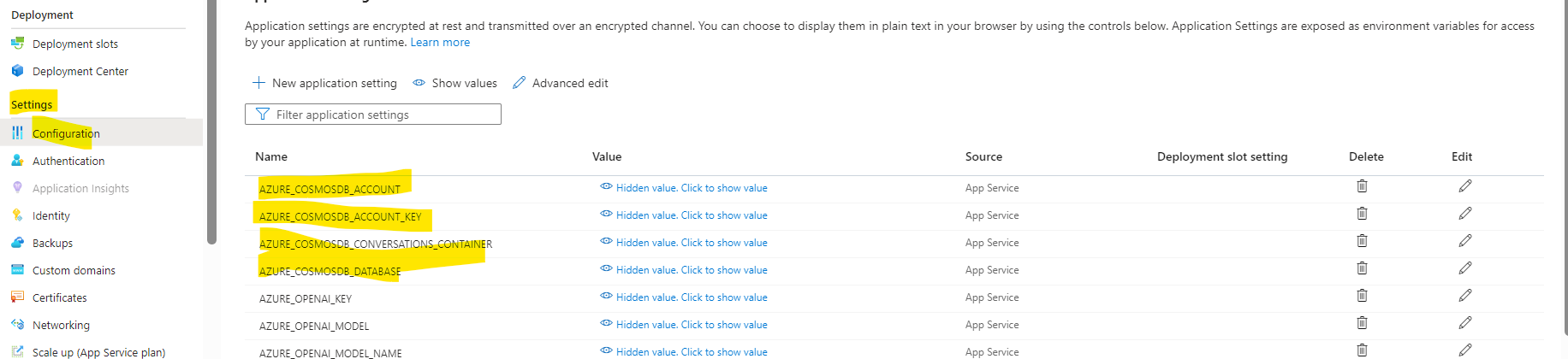
Task: Edit the AZURE_OPENAI_MODEL setting
Action: coord(1465,323)
